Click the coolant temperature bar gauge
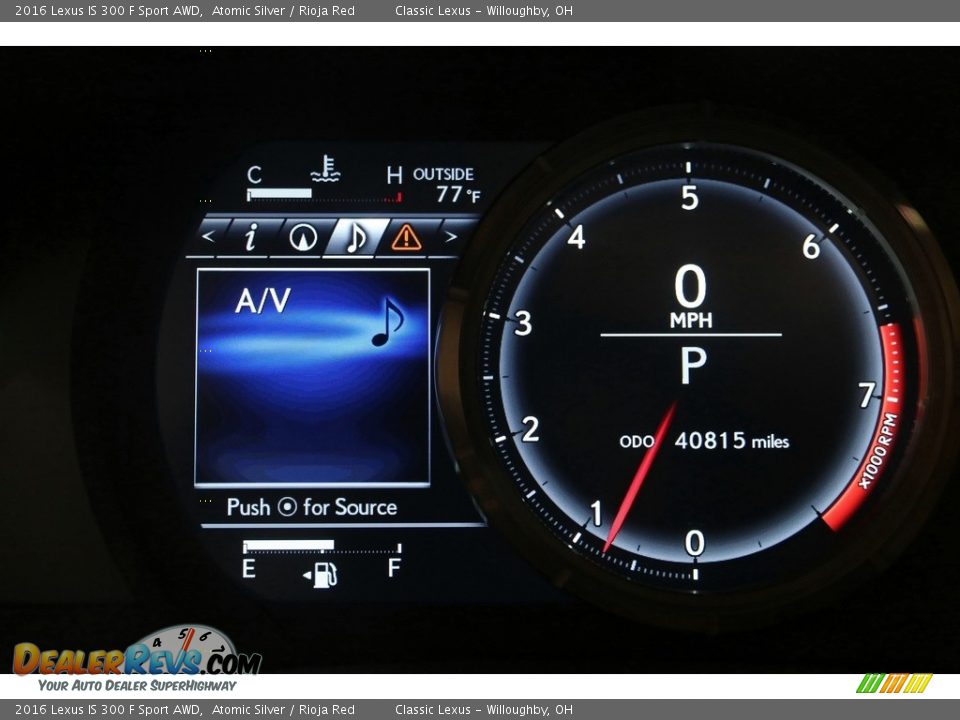The height and width of the screenshot is (720, 960). pyautogui.click(x=324, y=195)
